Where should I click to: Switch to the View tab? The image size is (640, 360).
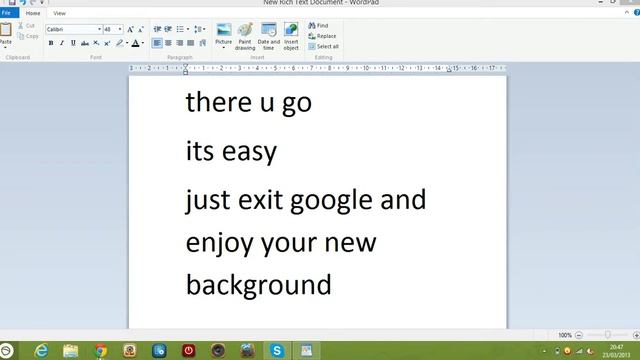(59, 13)
